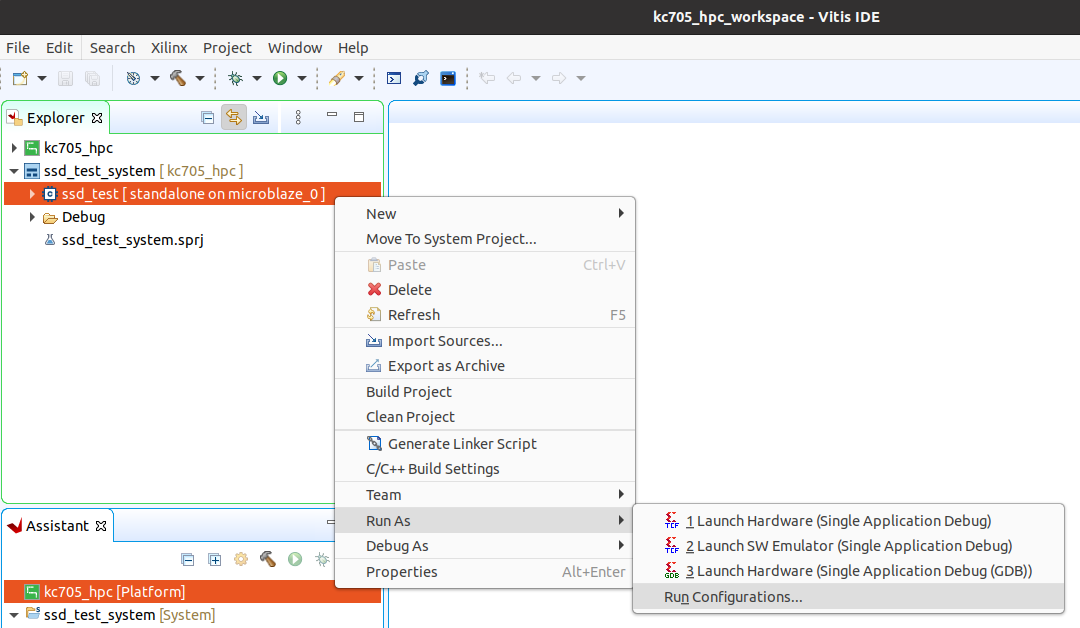Choose New in the context menu
This screenshot has width=1080, height=628.
tap(485, 214)
